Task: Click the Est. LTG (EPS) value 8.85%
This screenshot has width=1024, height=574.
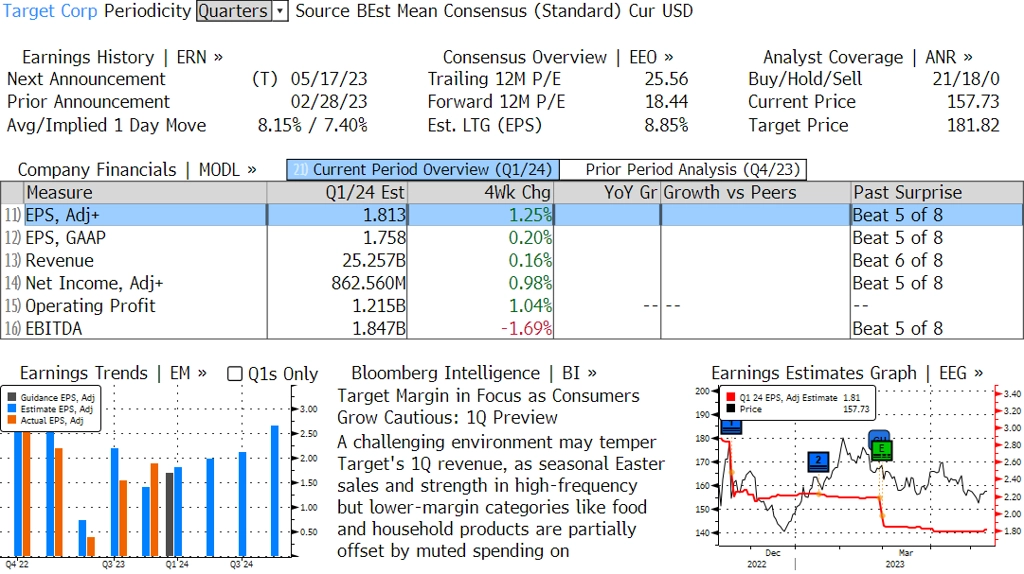Action: 666,125
